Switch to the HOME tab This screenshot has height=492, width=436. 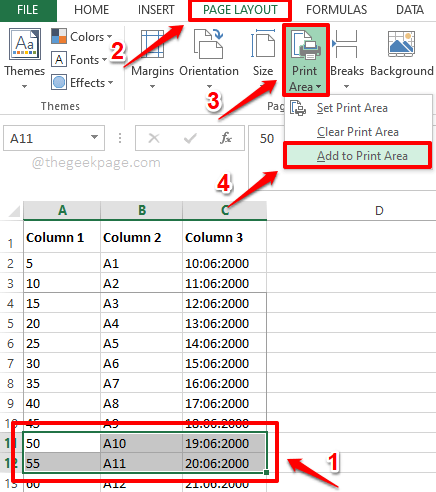pos(91,10)
